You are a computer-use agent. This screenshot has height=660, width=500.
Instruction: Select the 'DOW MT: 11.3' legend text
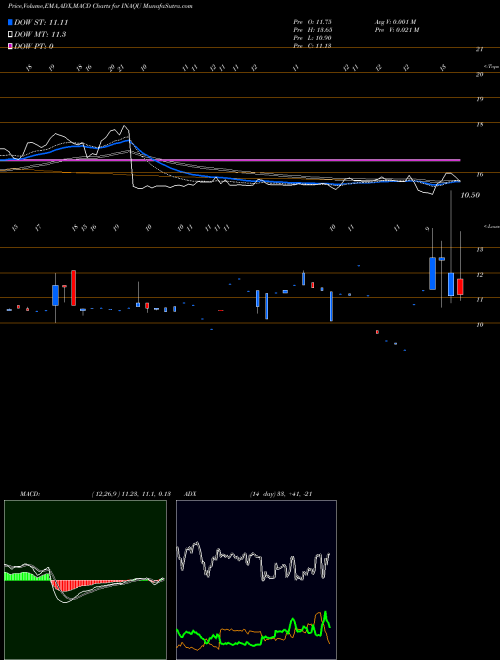[40, 35]
